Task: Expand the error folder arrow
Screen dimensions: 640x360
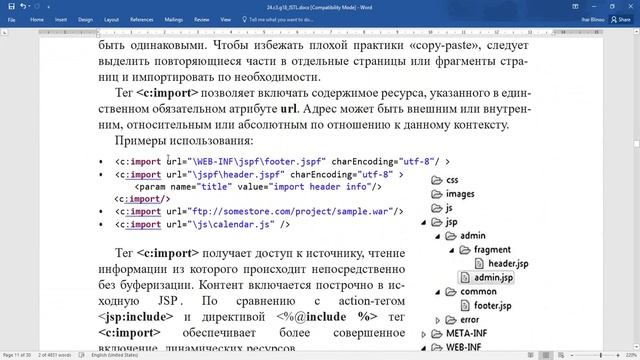Action: (x=438, y=320)
